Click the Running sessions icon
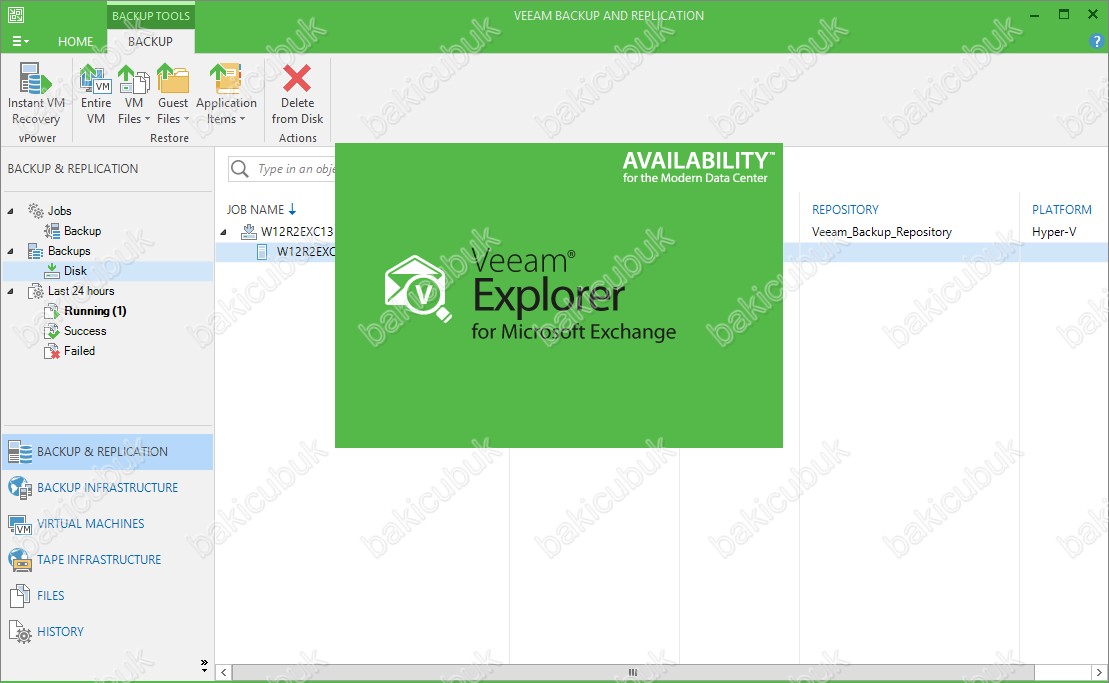The height and width of the screenshot is (683, 1109). [52, 311]
